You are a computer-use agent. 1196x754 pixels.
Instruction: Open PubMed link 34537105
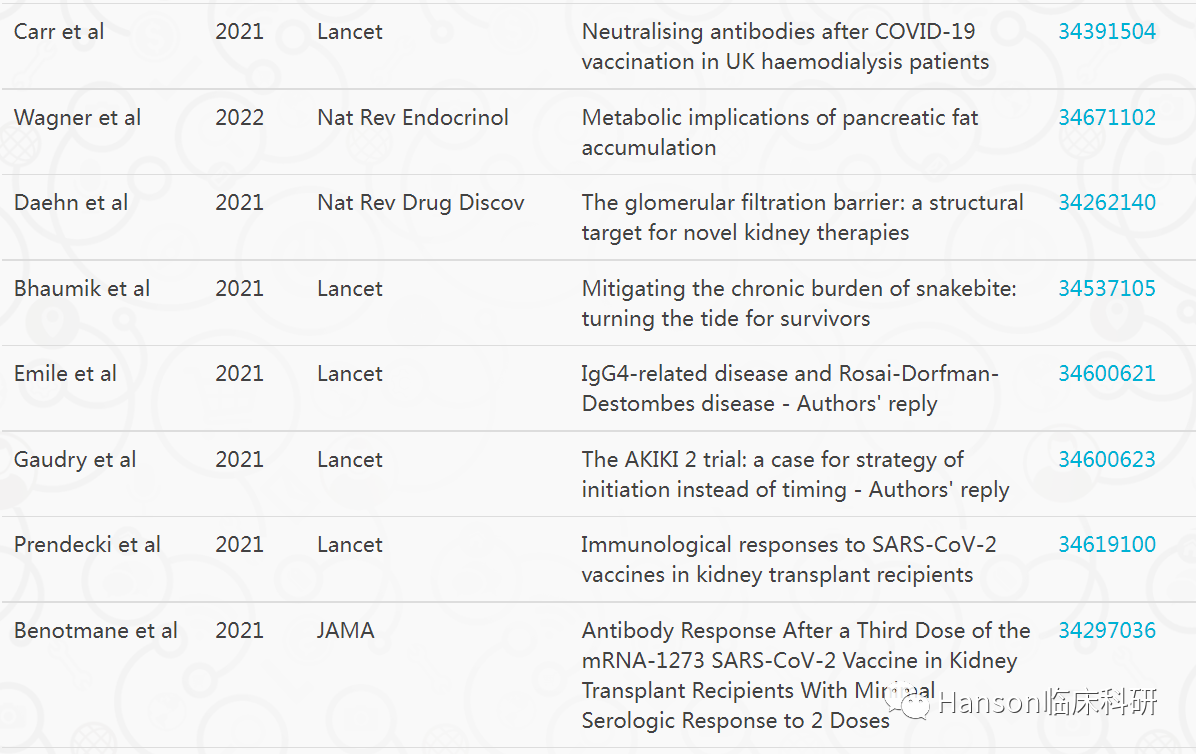1107,289
